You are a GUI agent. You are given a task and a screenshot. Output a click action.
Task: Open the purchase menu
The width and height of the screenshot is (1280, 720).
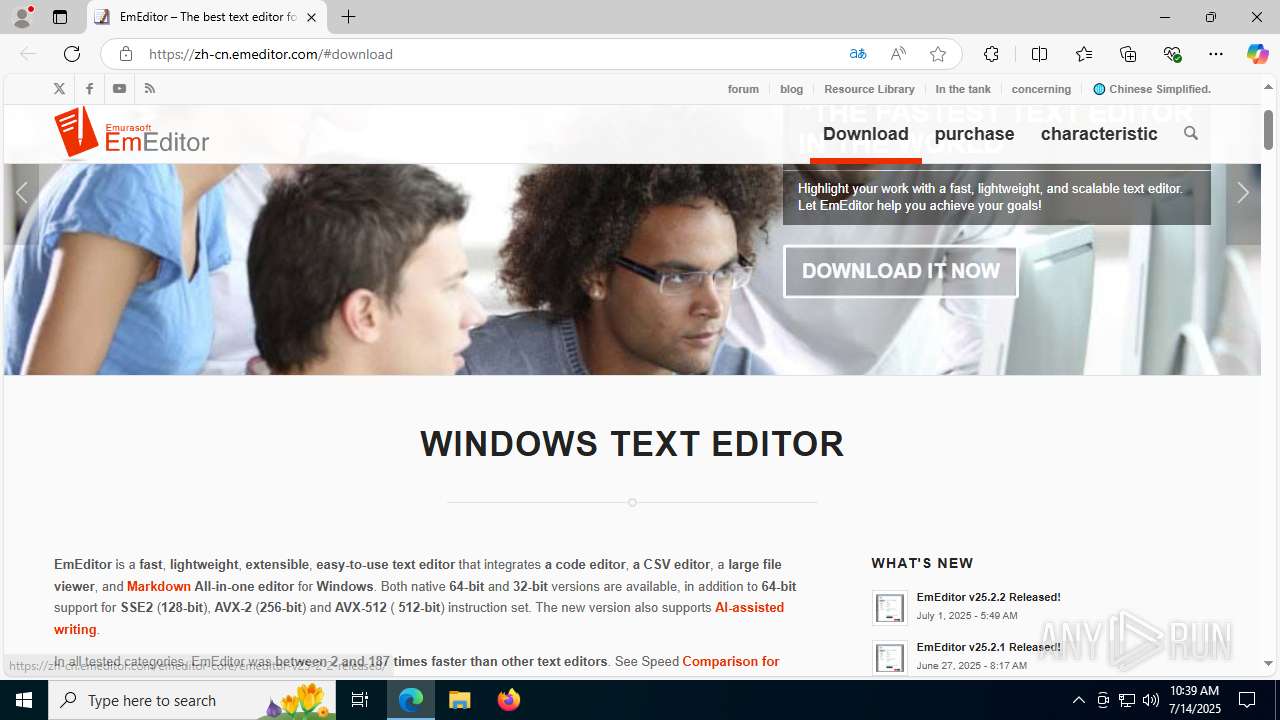point(974,134)
